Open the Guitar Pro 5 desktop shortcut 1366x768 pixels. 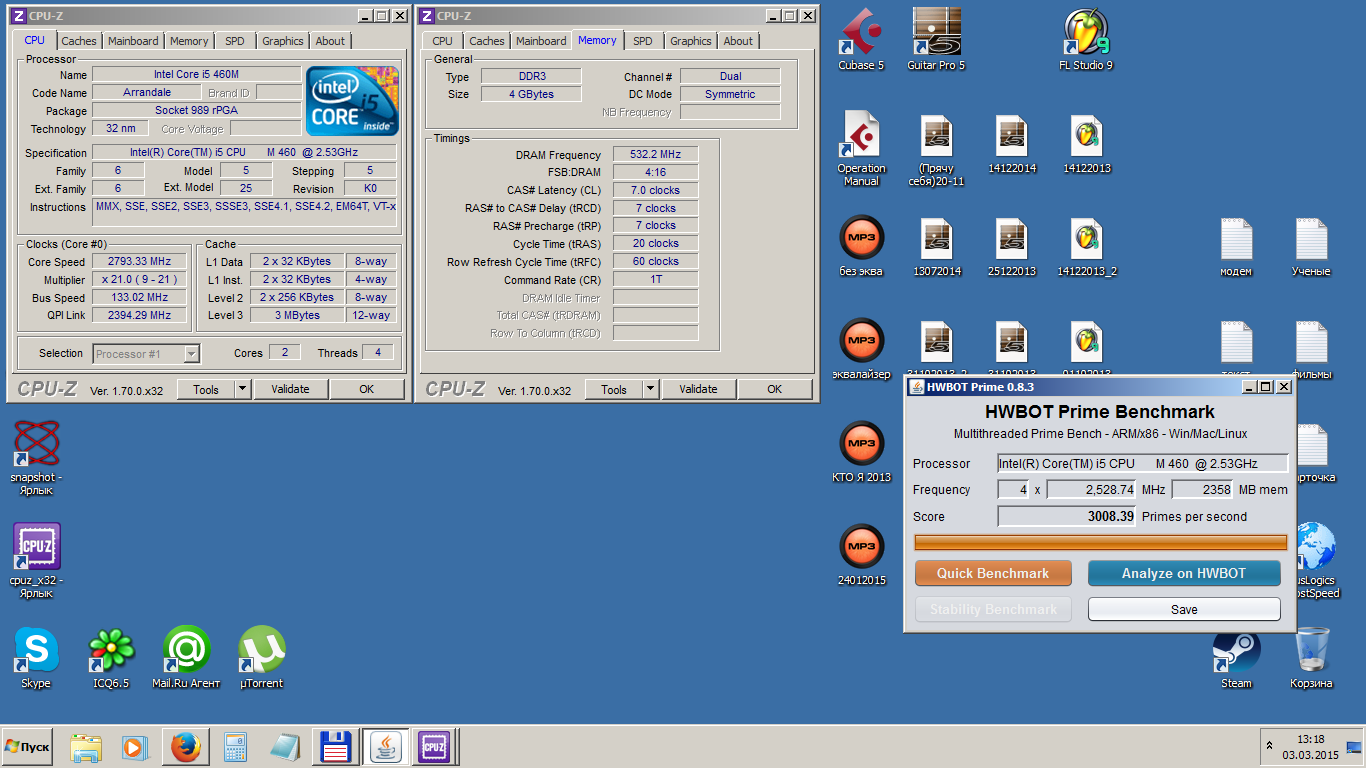[936, 40]
